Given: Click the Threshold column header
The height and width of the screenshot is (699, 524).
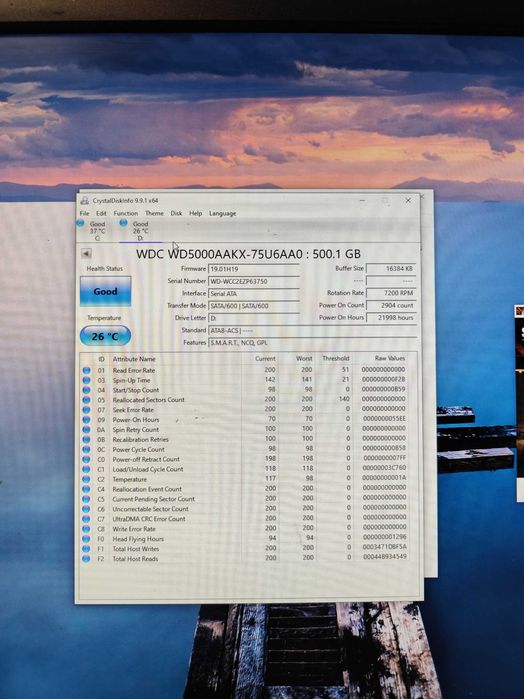Looking at the screenshot, I should click(x=335, y=358).
